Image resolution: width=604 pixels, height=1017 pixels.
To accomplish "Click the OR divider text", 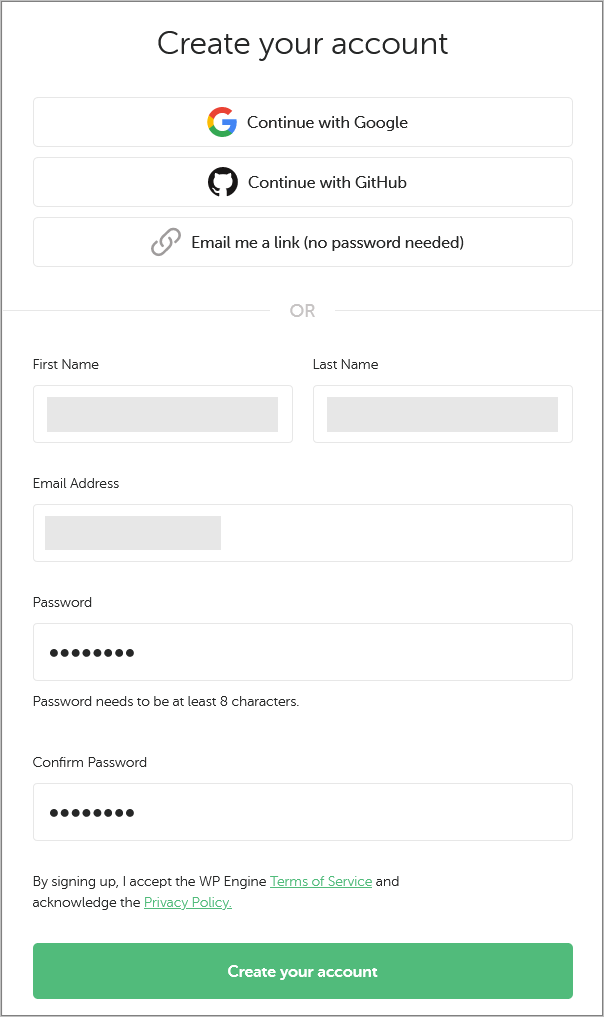I will point(302,311).
